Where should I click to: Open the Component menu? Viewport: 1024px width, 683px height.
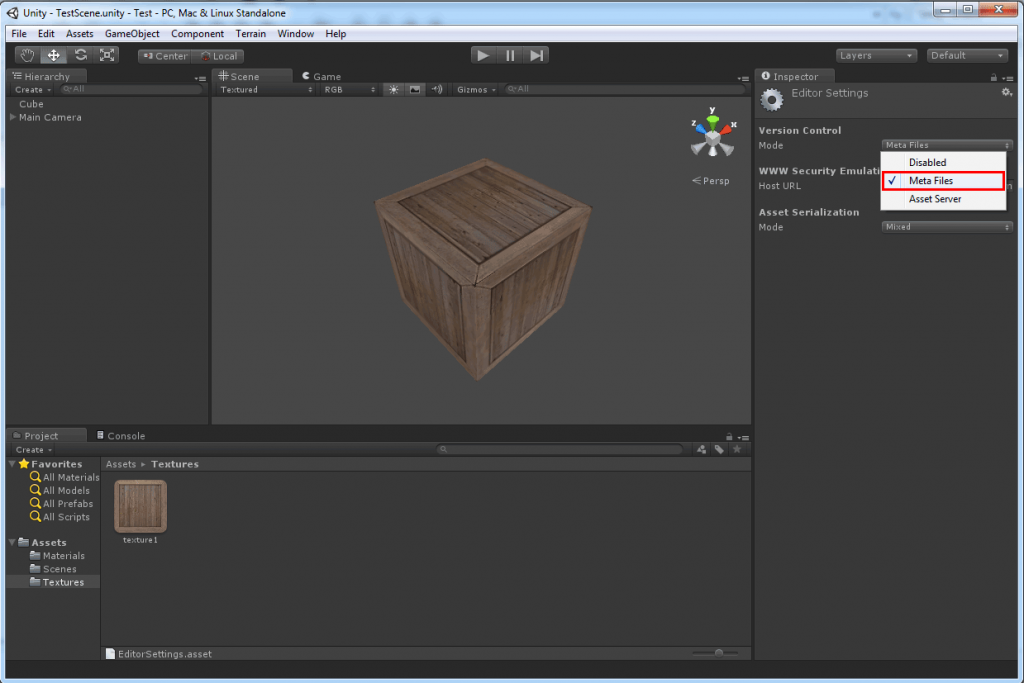[197, 33]
